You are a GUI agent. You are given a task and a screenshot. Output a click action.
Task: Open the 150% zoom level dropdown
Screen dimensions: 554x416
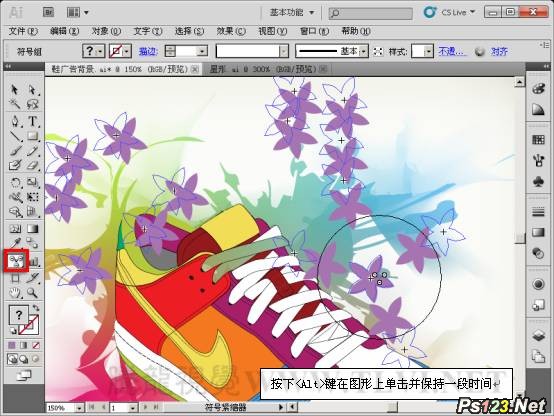(x=65, y=408)
